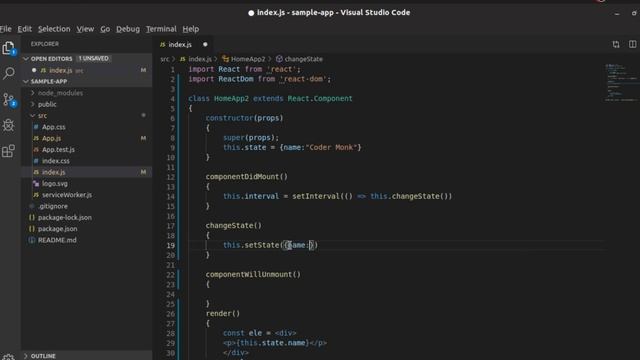
Task: Open the Source Control view
Action: [x=9, y=100]
